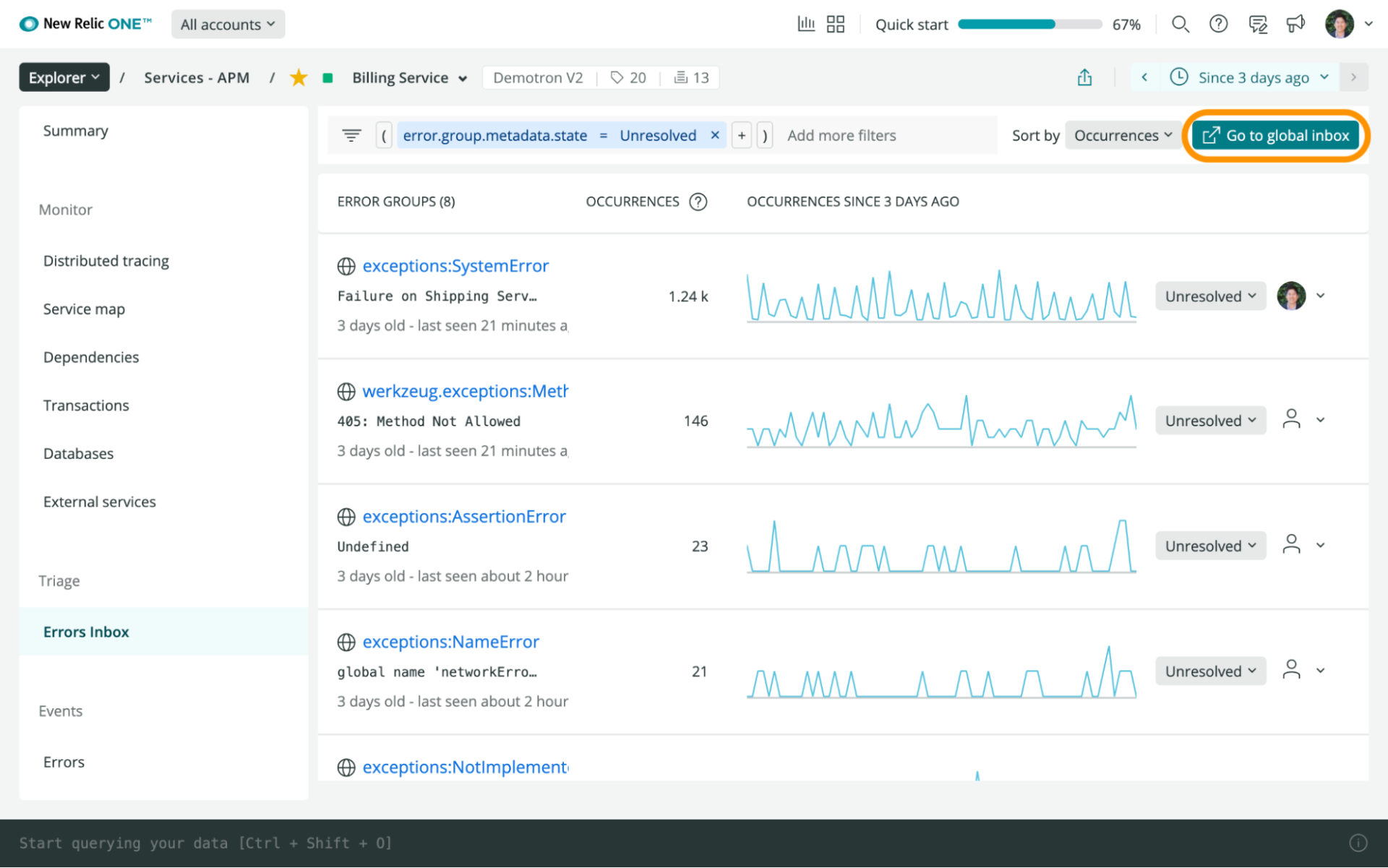Click the Start querying your data field

207,843
